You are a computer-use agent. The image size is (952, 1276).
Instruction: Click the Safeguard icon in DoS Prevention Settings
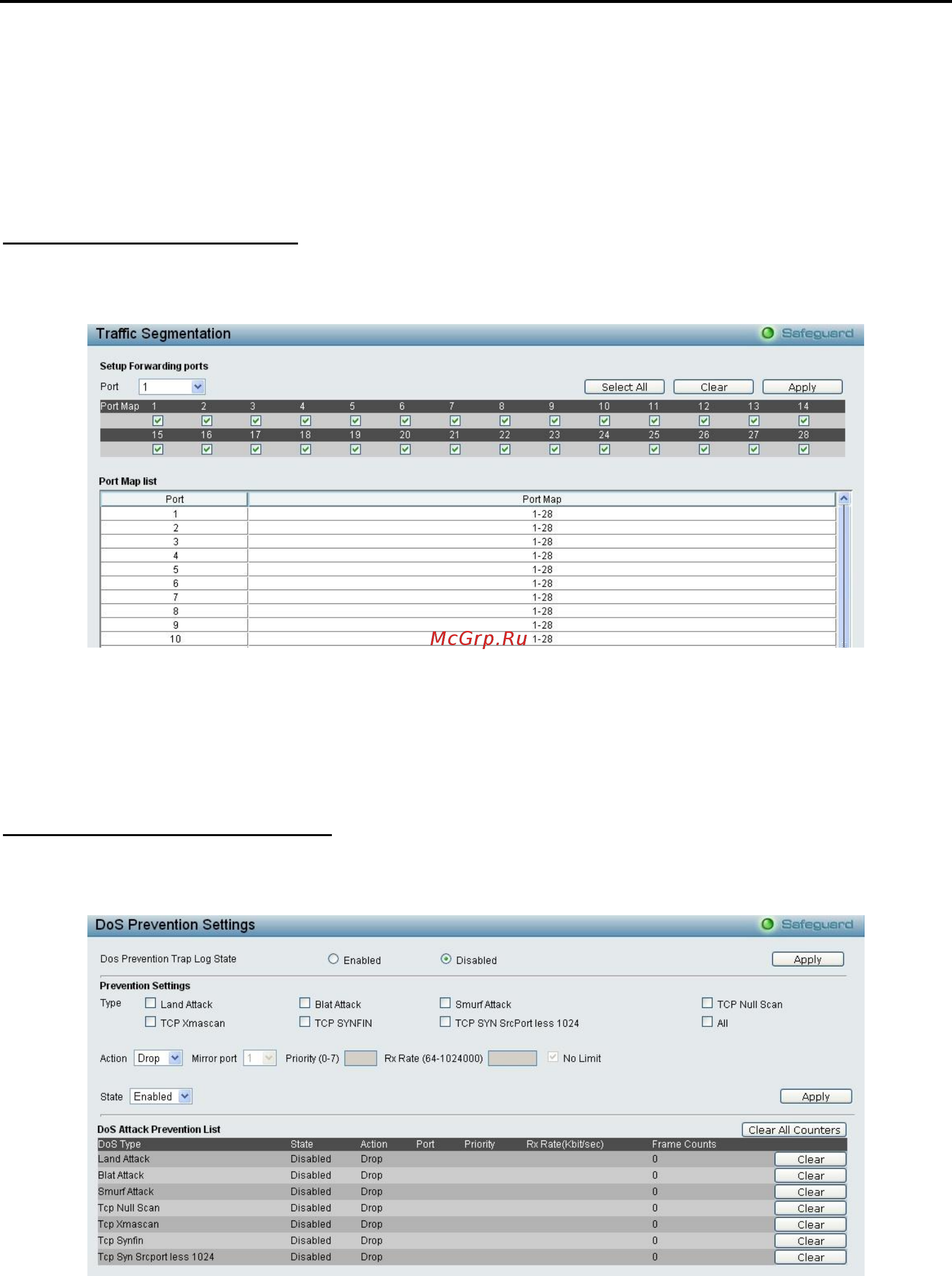[767, 924]
